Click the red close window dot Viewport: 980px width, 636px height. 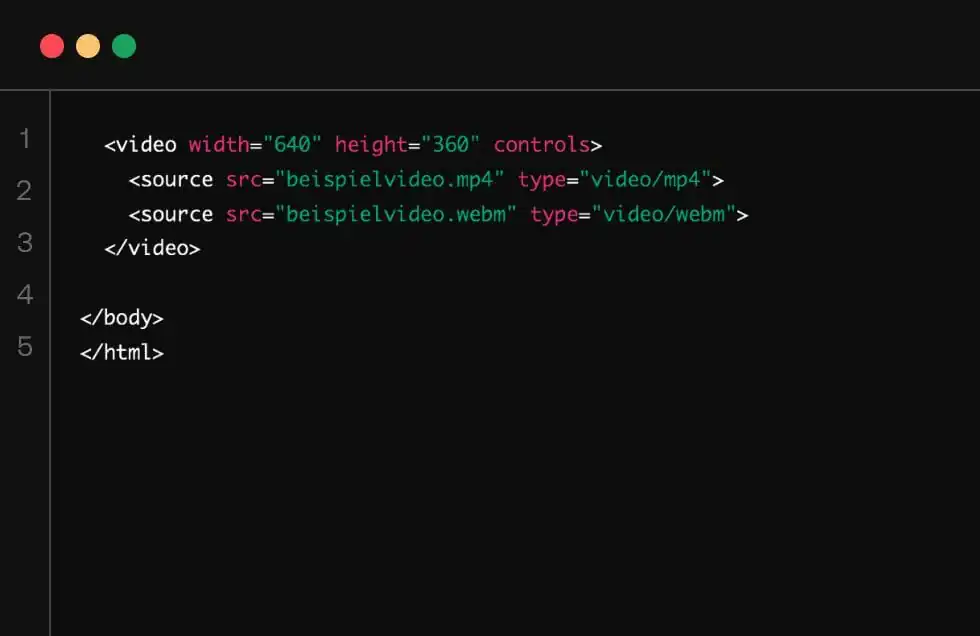pyautogui.click(x=52, y=46)
